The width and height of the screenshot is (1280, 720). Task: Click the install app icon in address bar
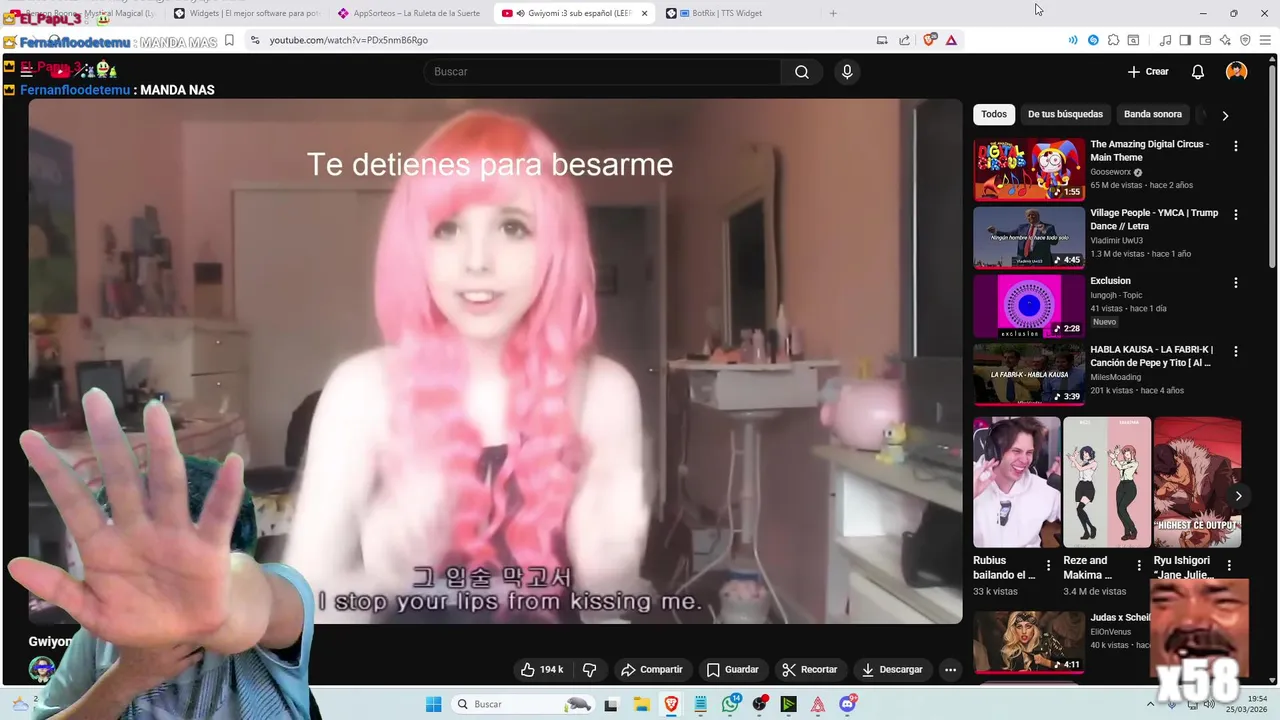(882, 40)
